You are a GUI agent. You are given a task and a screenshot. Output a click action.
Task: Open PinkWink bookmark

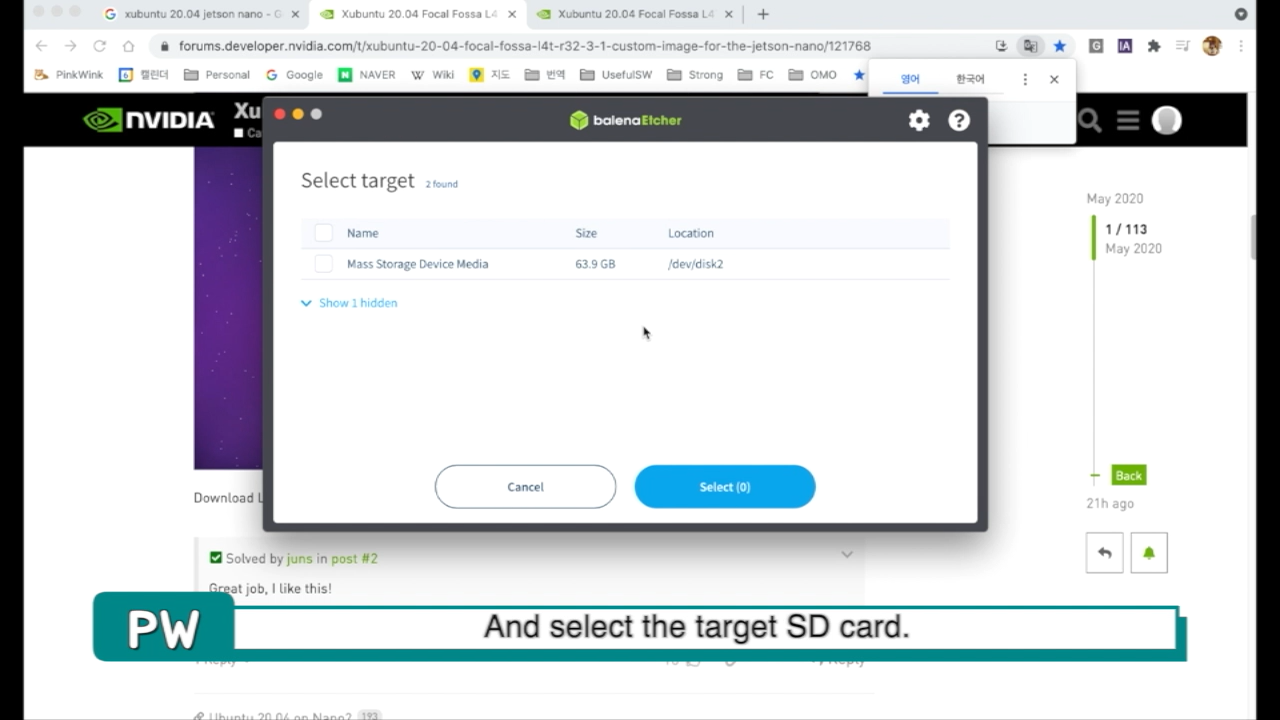pyautogui.click(x=69, y=75)
